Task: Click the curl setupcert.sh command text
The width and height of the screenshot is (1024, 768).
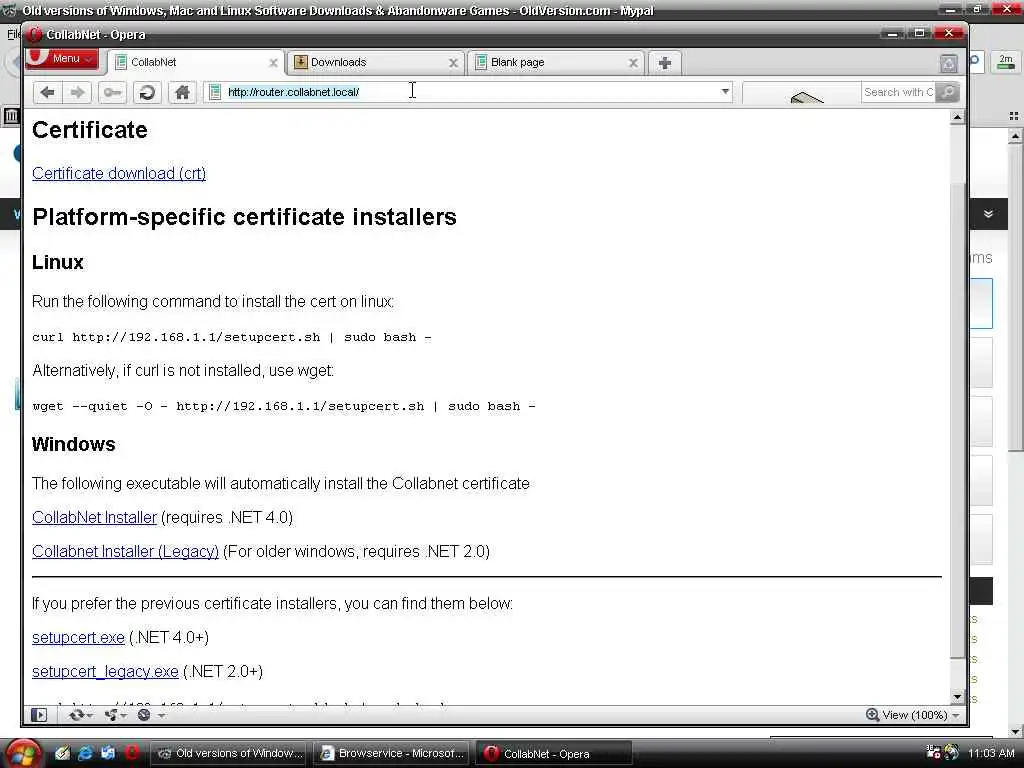Action: click(x=232, y=337)
